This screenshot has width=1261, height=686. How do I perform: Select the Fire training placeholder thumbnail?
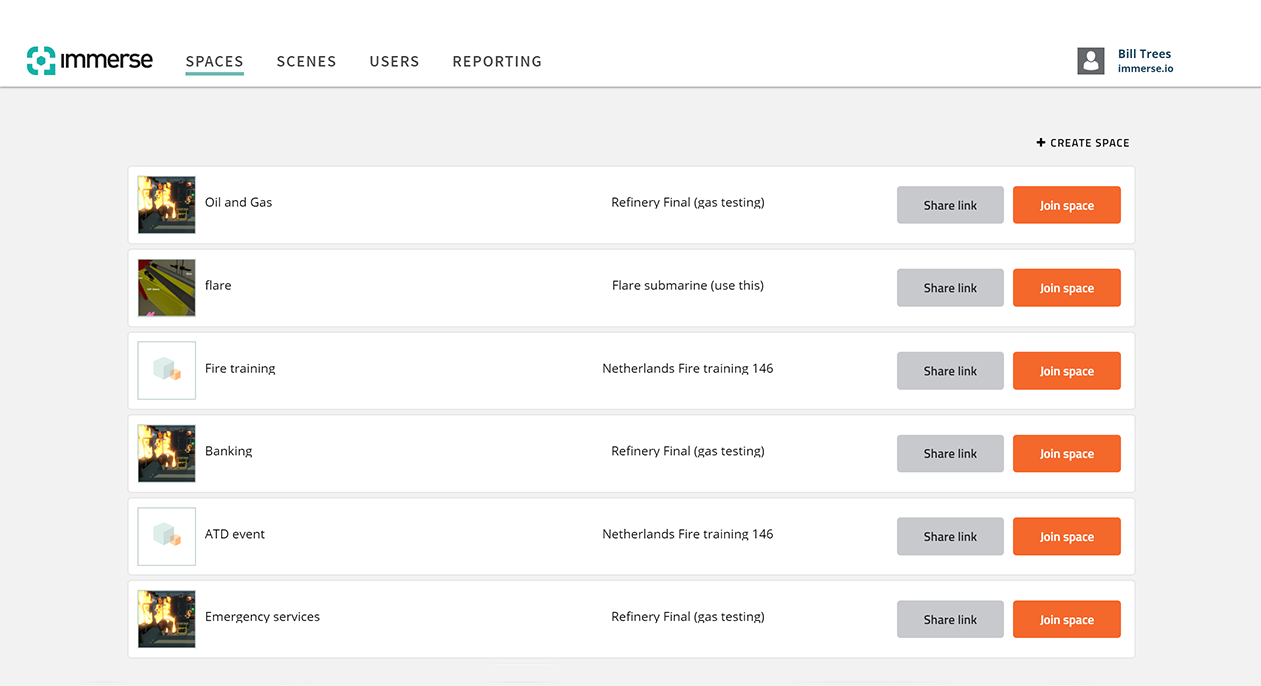(167, 371)
